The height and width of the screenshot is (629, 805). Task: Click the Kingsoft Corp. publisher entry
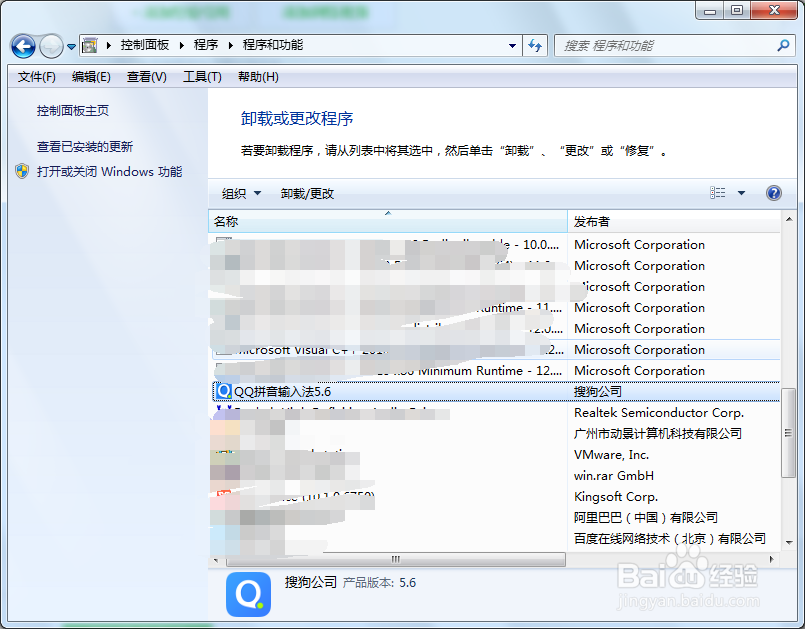pos(616,497)
